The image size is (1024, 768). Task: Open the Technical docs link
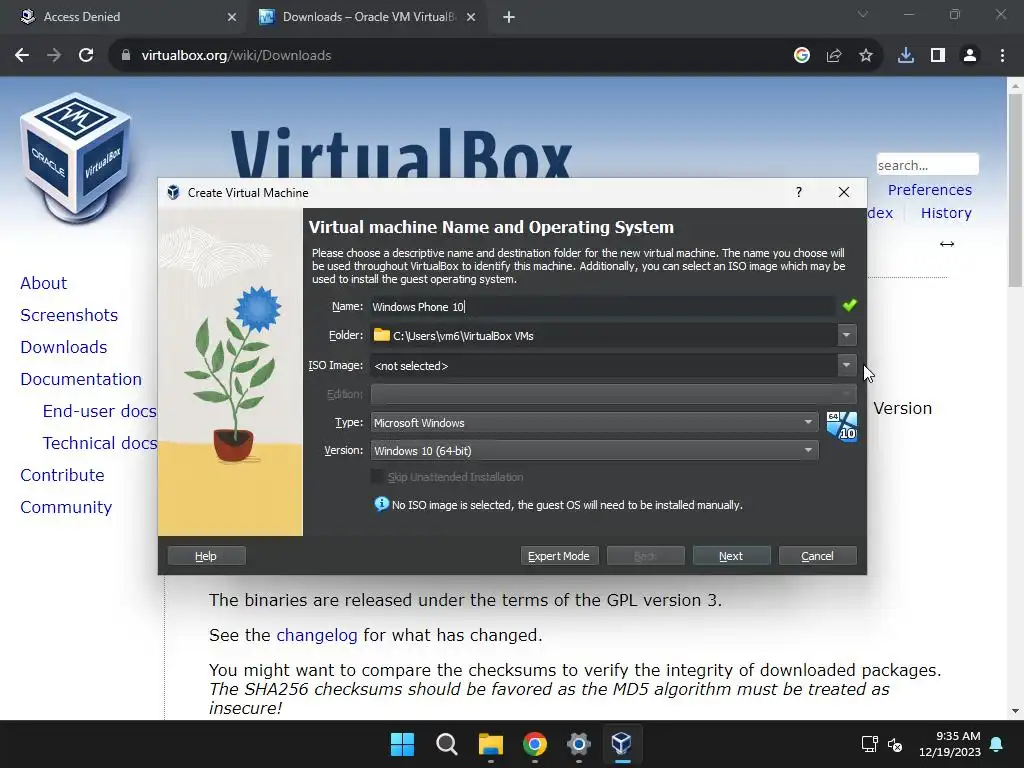[101, 443]
